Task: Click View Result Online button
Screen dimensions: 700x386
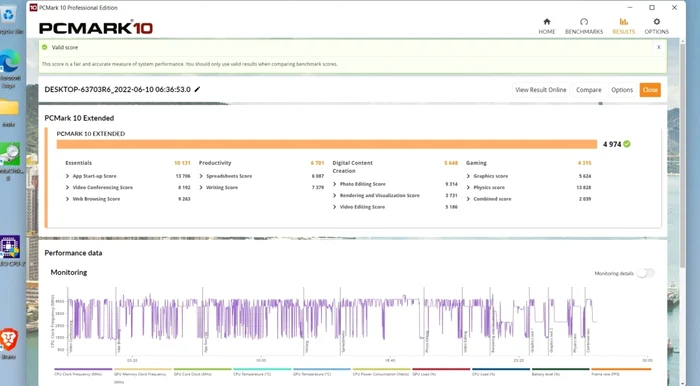Action: tap(541, 90)
